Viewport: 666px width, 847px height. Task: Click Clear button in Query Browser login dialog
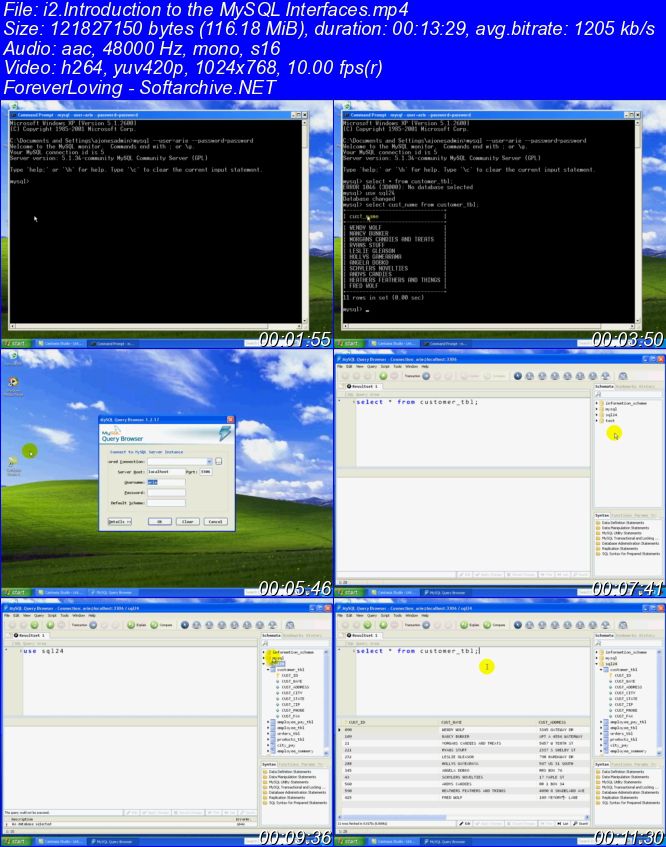(187, 521)
